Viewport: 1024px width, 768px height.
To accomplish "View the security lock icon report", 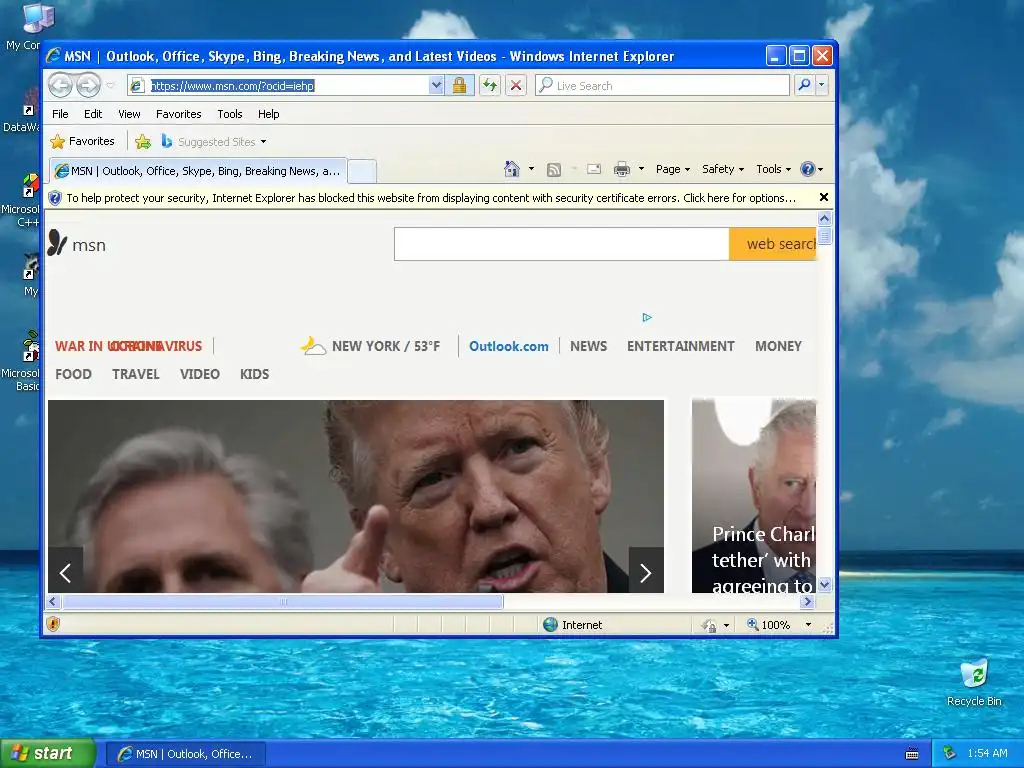I will point(460,86).
